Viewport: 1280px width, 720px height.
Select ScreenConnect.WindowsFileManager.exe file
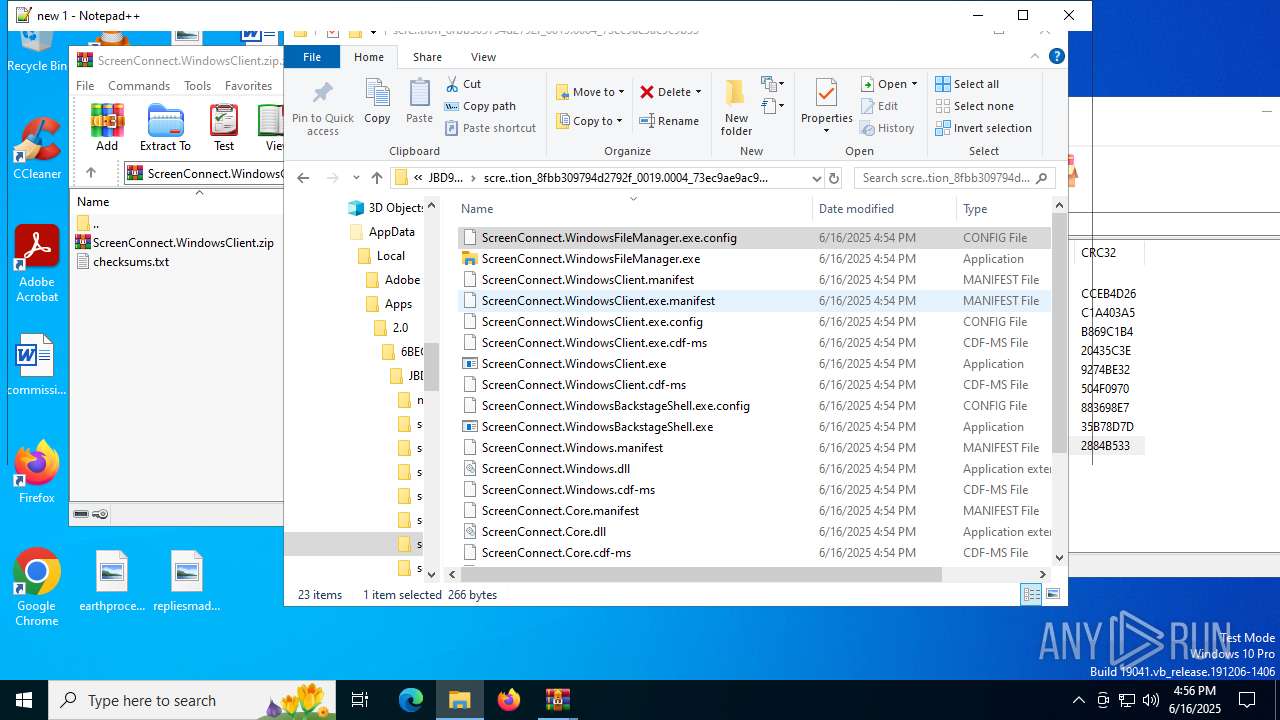click(590, 259)
